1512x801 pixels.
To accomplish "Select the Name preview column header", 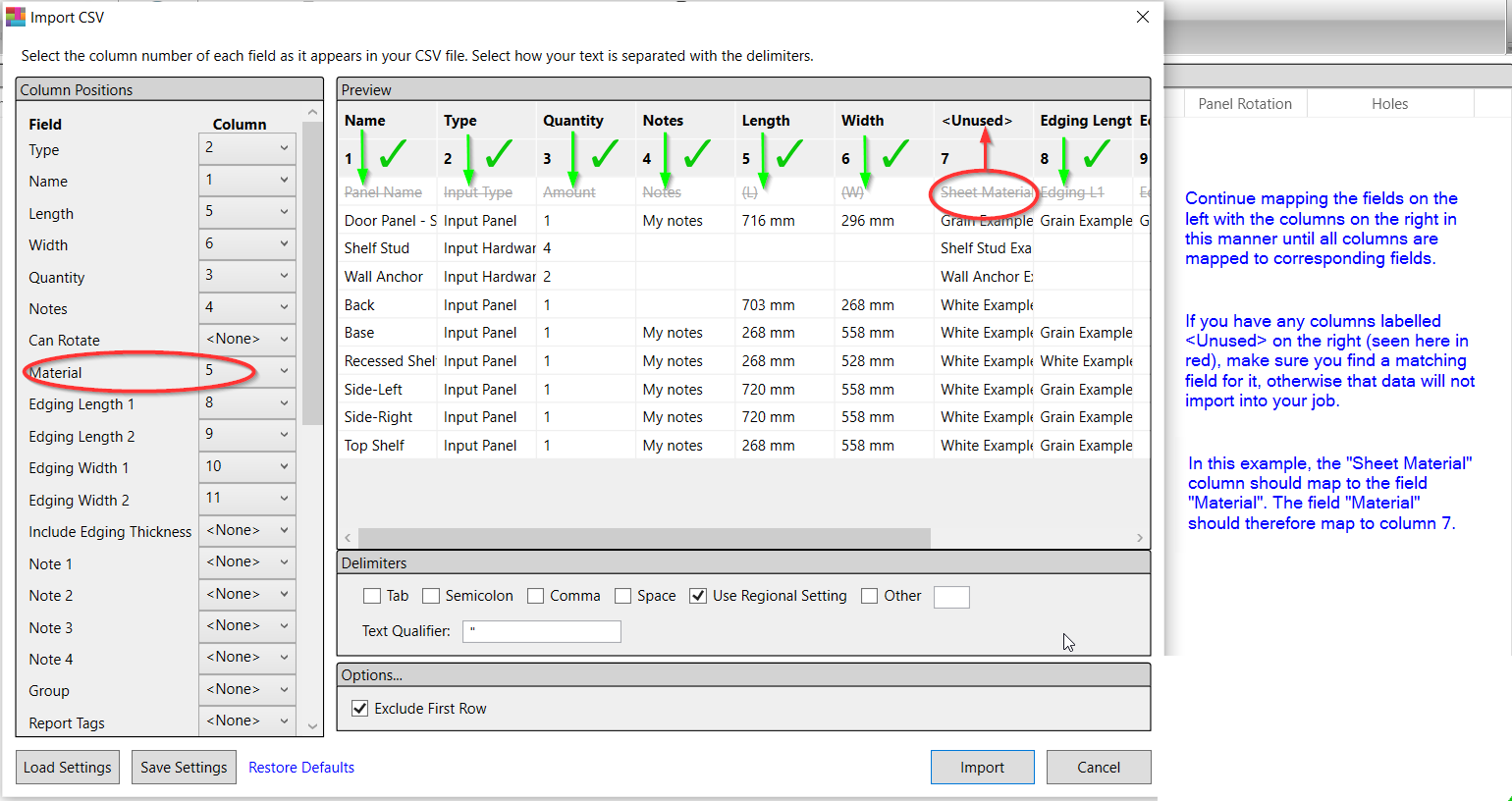I will [365, 121].
